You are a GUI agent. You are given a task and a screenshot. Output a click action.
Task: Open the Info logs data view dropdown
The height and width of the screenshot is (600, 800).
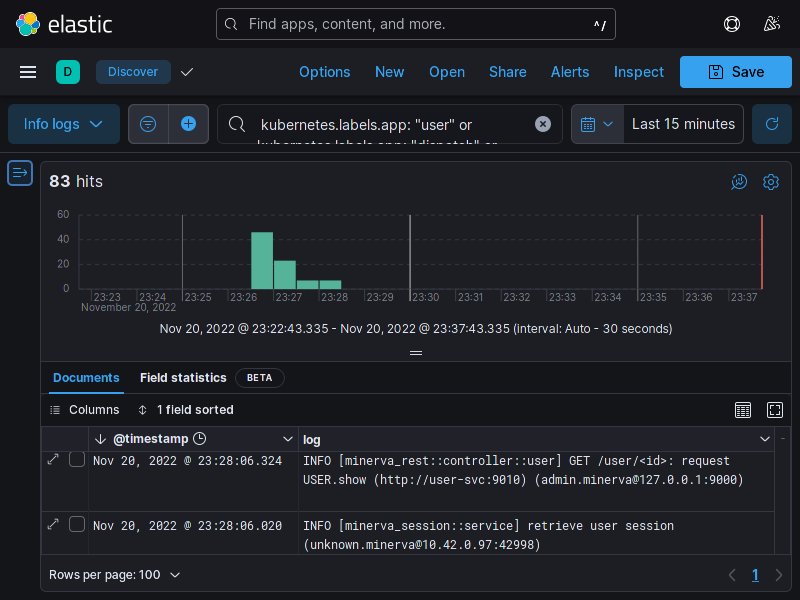(64, 124)
